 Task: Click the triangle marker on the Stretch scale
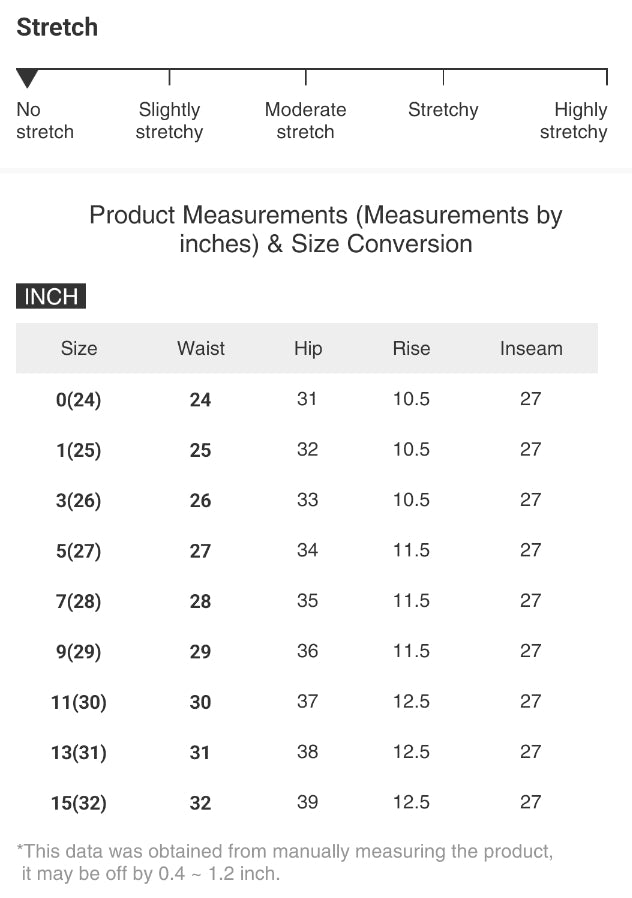(x=28, y=78)
